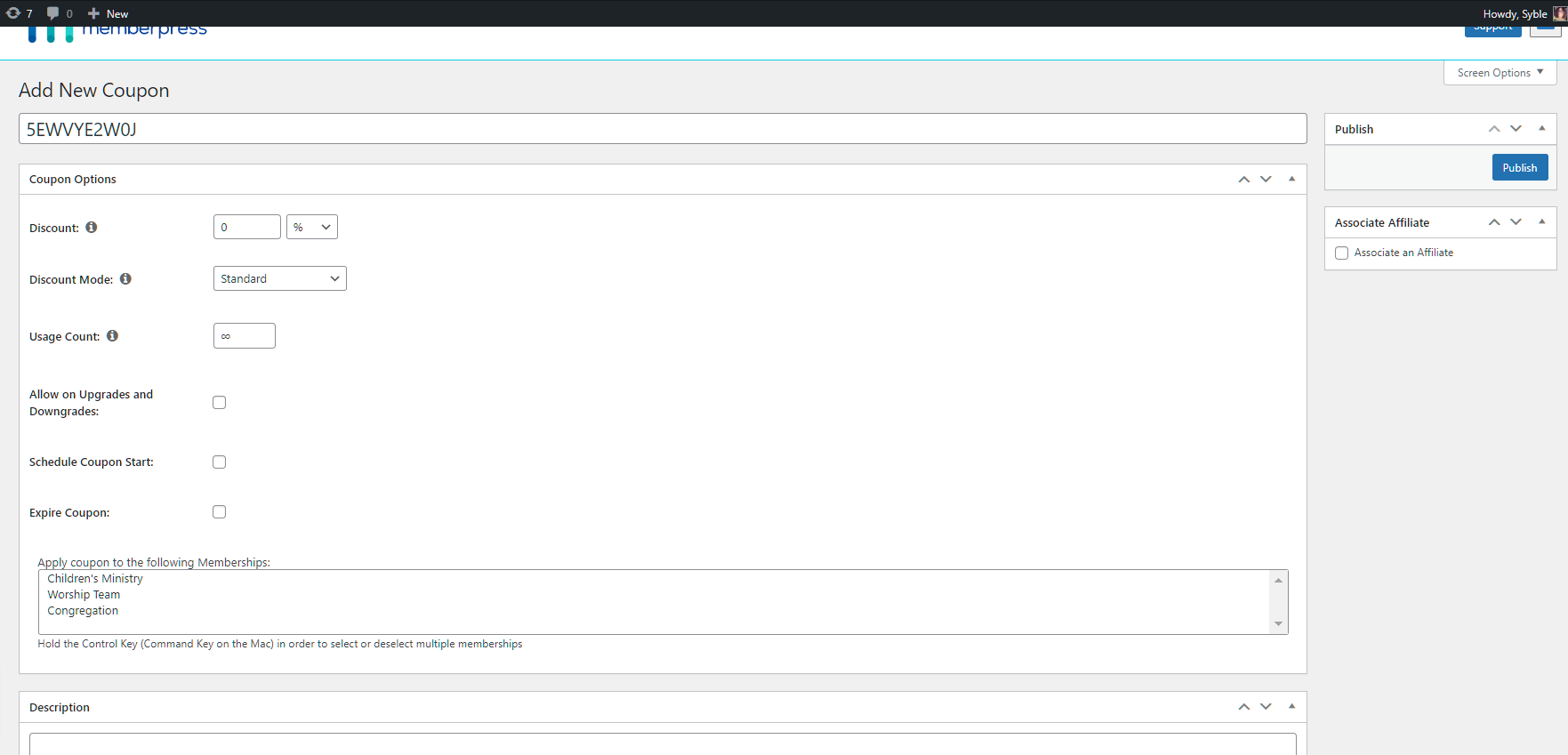This screenshot has height=755, width=1568.
Task: Collapse the Publish panel toggle arrow
Action: 1542,129
